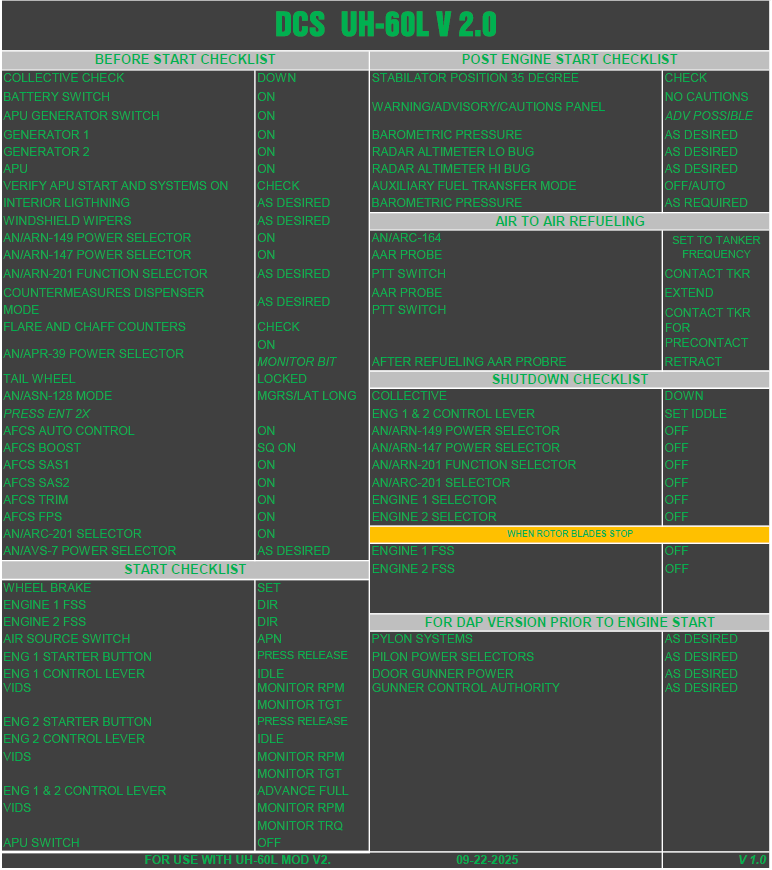Select the AUXILIARY FUEL TRANSFER MODE item
The width and height of the screenshot is (772, 870).
coord(474,186)
